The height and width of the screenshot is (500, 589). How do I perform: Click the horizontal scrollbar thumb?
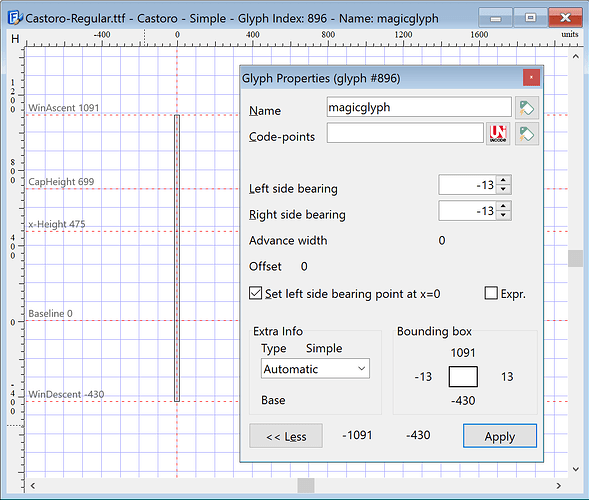click(x=306, y=486)
